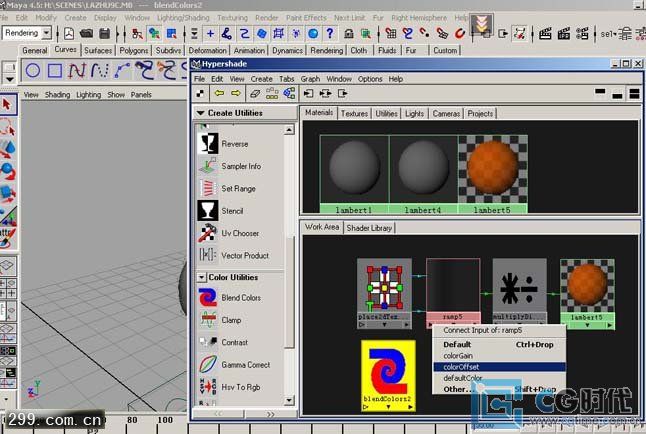Viewport: 646px width, 434px height.
Task: Choose colorGain in the connect input menu
Action: [x=499, y=356]
